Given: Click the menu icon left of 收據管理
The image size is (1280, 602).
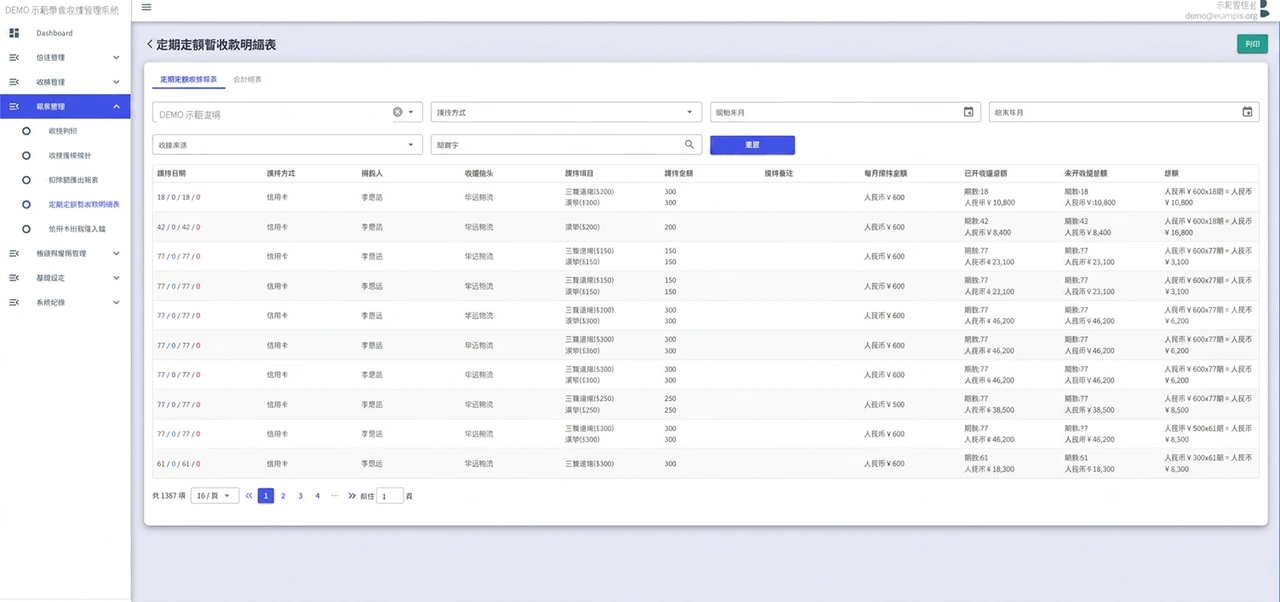Looking at the screenshot, I should pos(14,82).
